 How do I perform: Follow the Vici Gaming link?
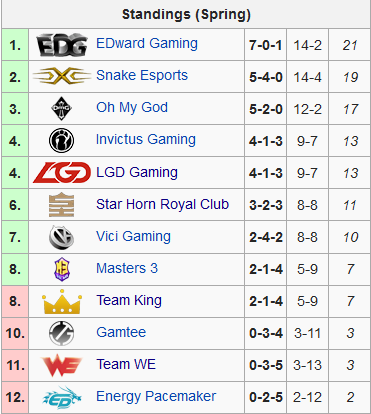(x=133, y=236)
